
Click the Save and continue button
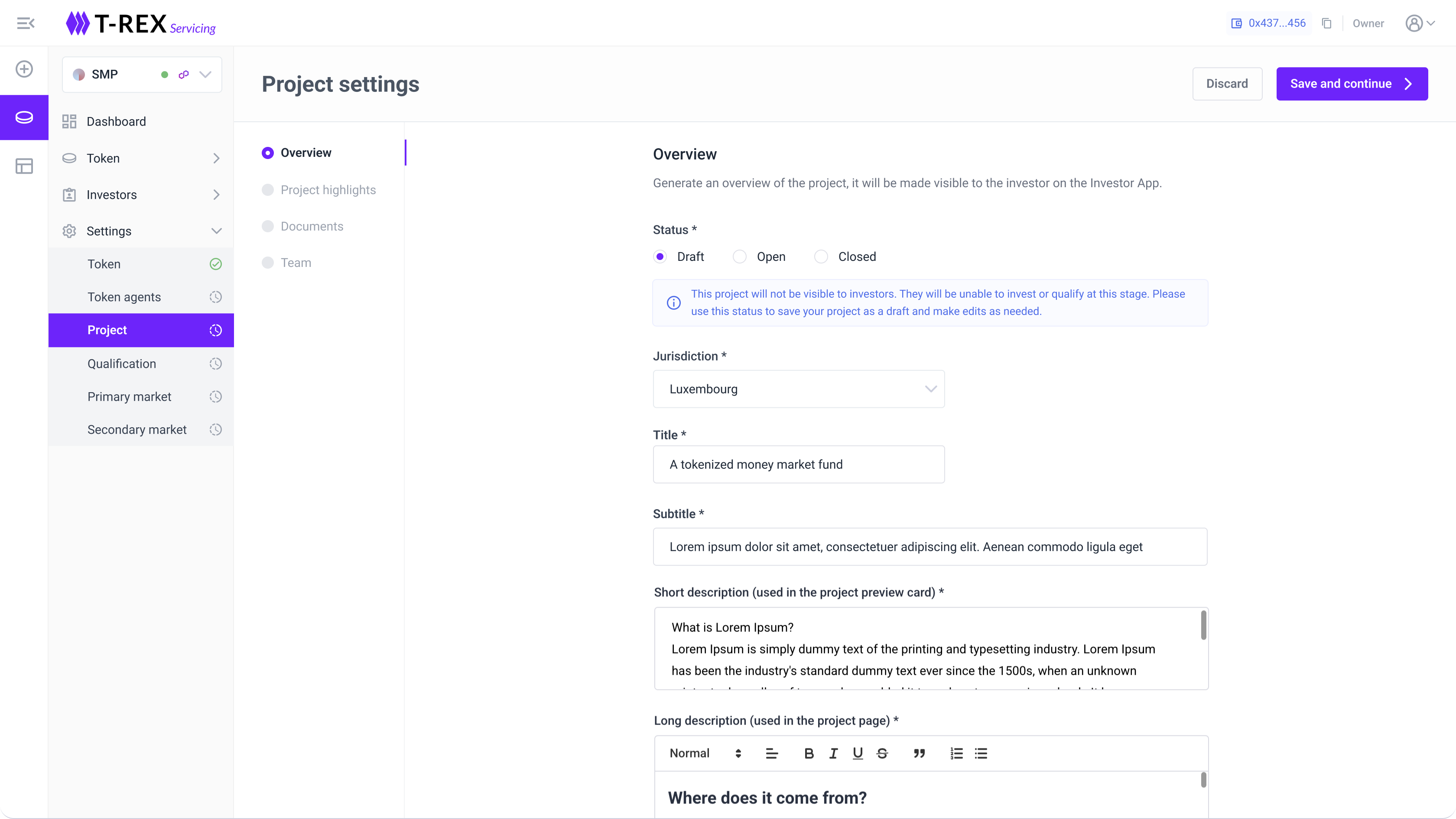click(1352, 84)
